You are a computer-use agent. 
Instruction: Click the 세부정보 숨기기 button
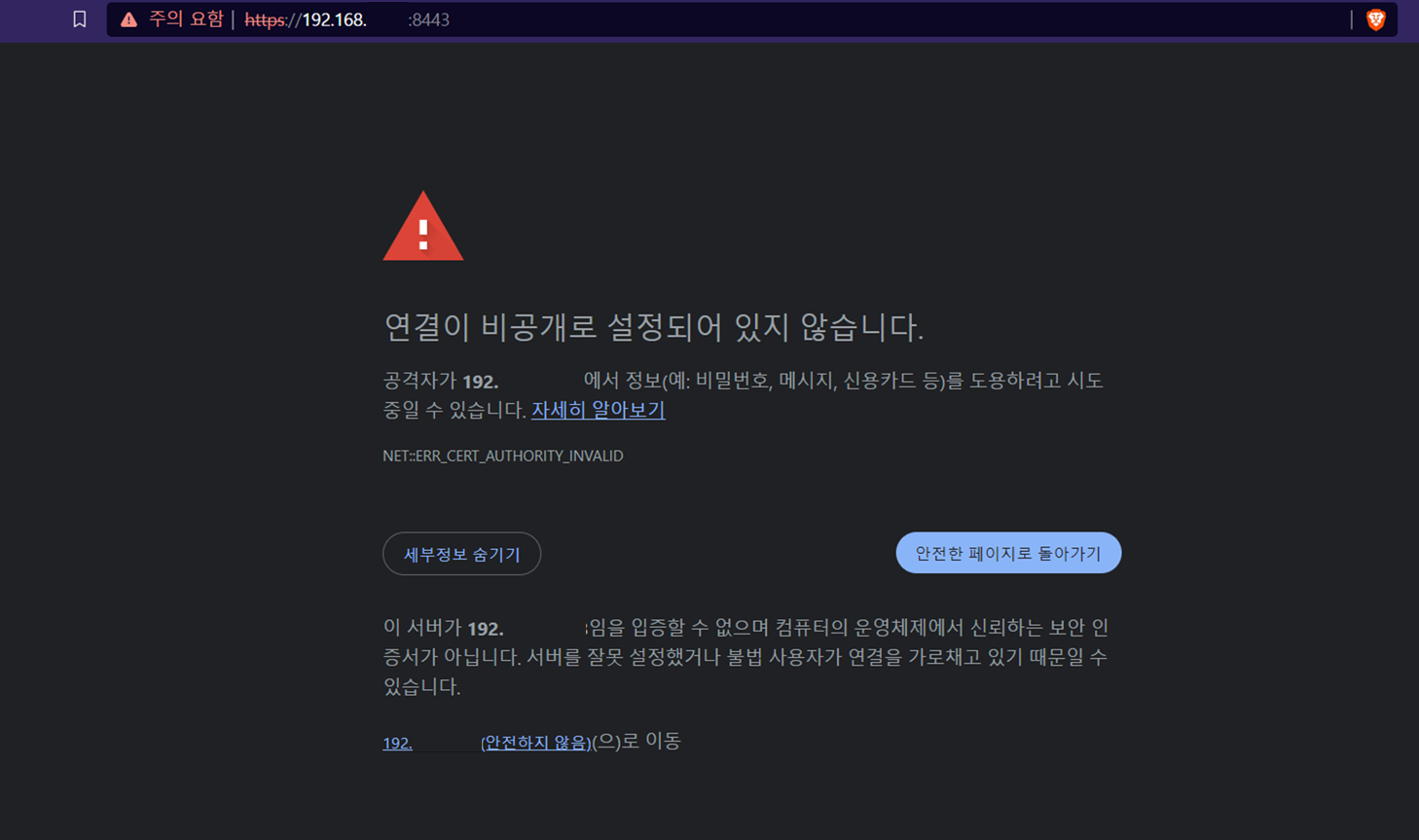[461, 554]
